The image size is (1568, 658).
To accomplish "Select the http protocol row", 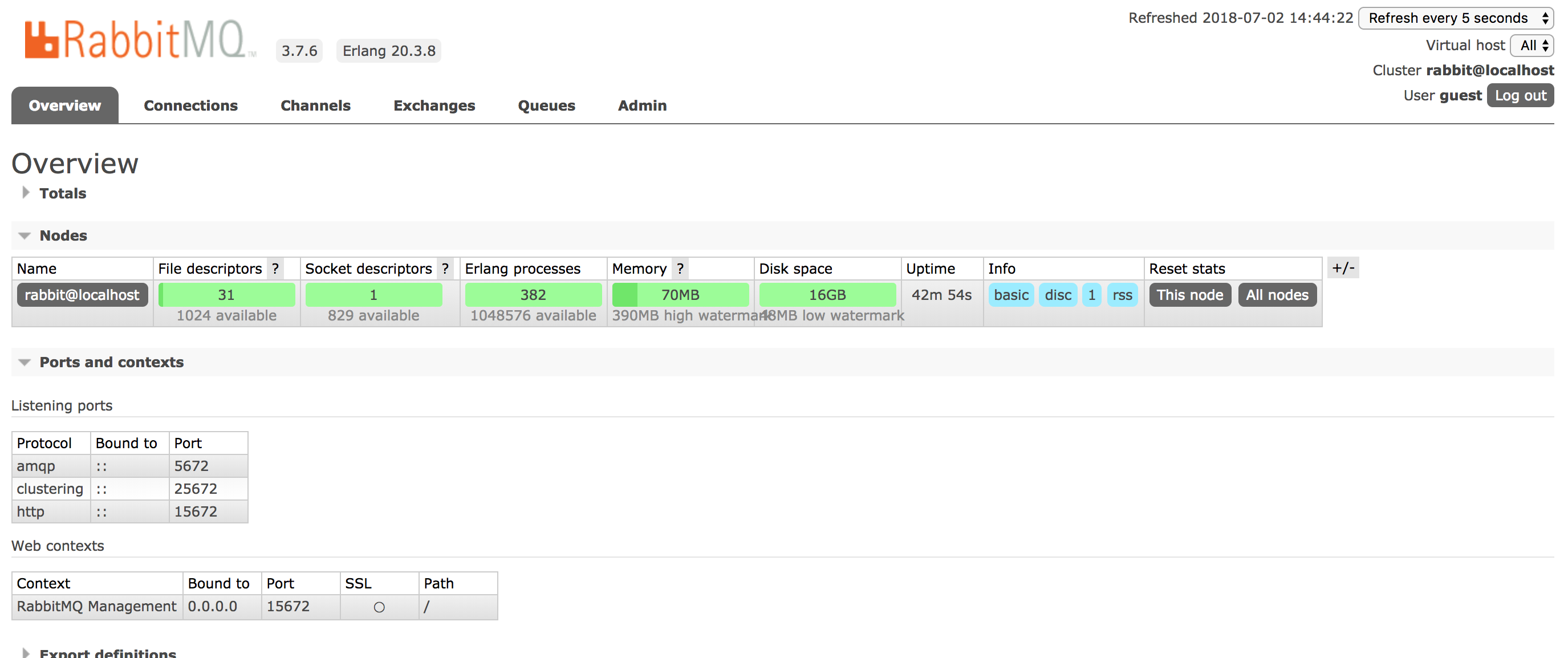I will 129,511.
